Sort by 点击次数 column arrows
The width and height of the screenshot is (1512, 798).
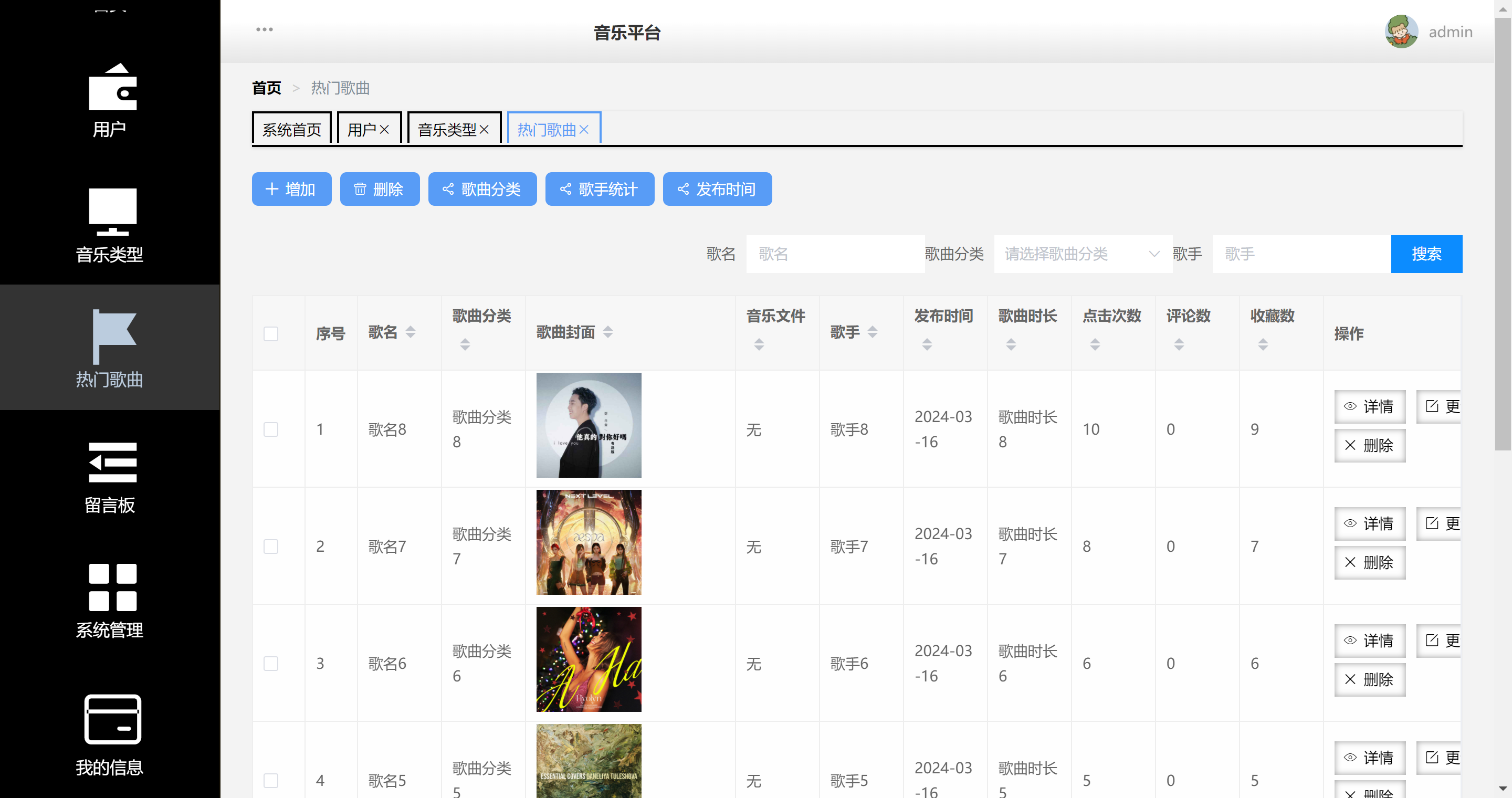pos(1095,344)
